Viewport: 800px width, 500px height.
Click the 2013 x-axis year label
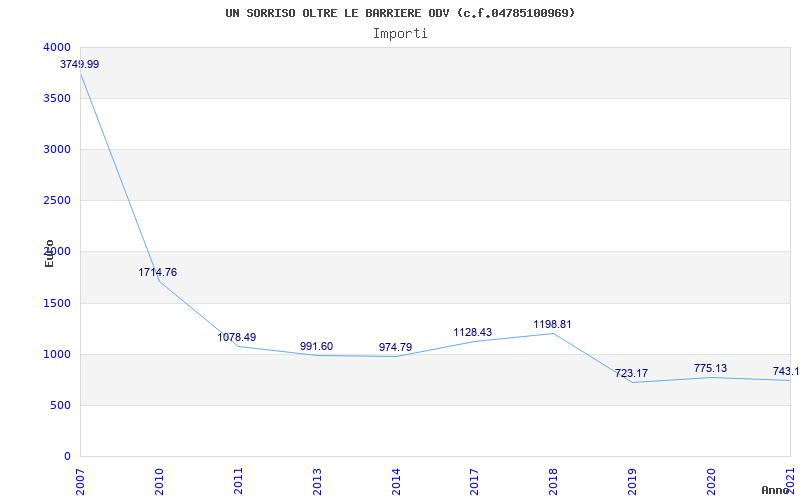tap(317, 482)
